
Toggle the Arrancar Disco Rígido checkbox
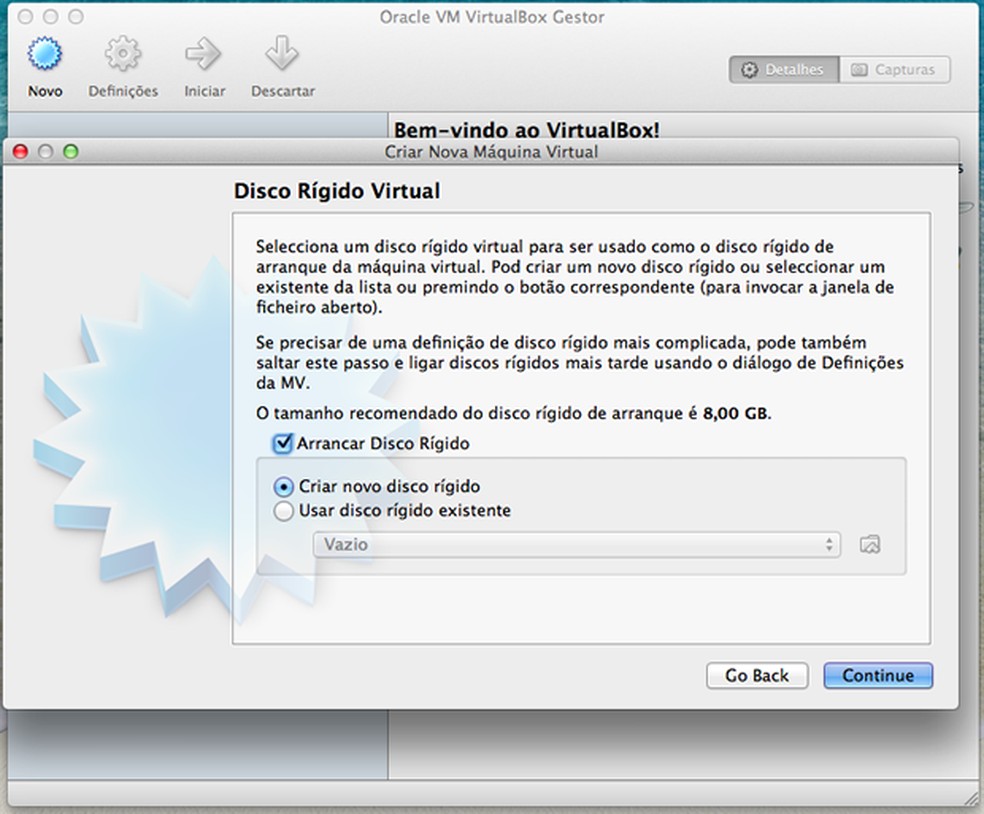pos(282,443)
